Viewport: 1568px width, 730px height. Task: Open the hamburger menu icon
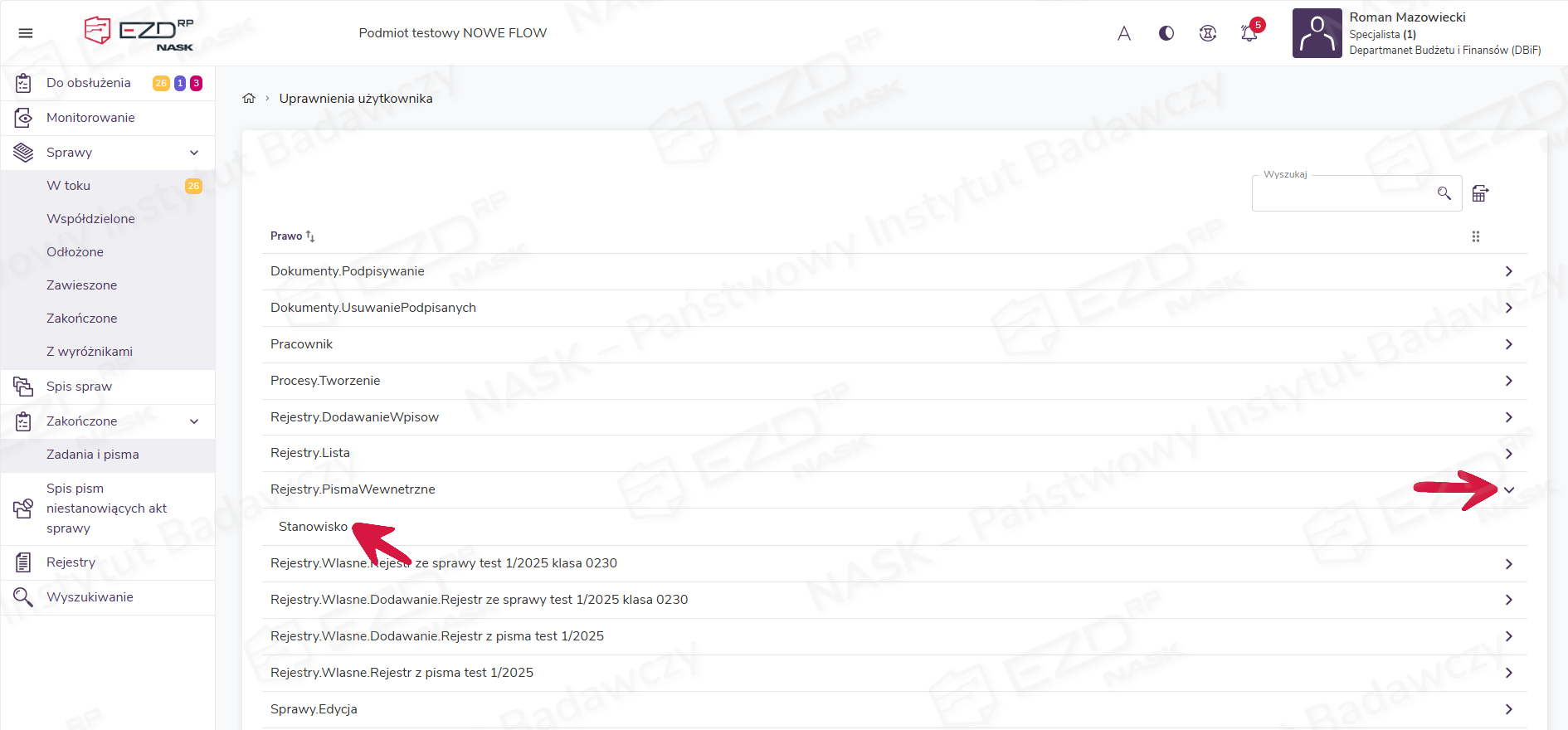pos(26,33)
